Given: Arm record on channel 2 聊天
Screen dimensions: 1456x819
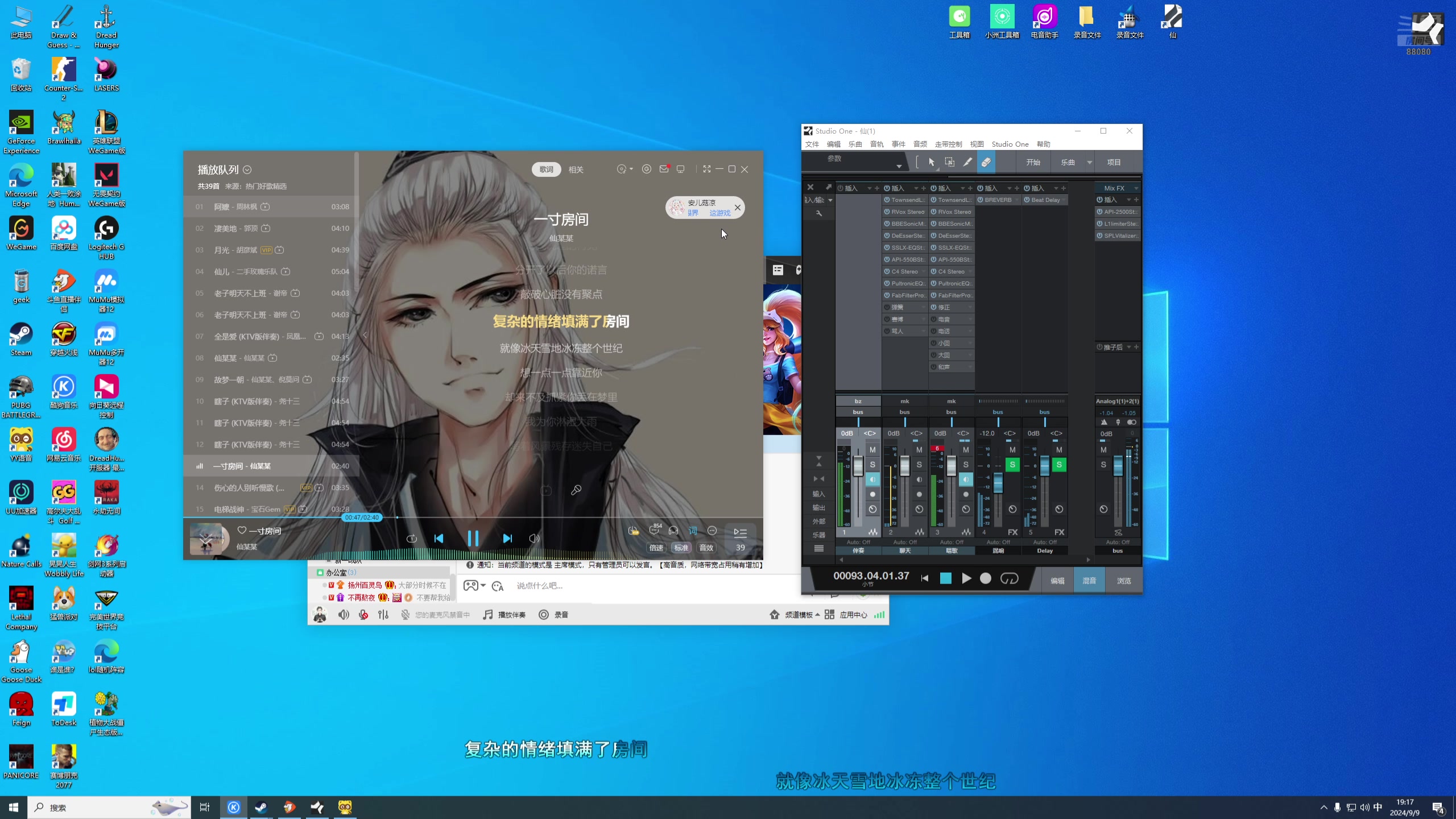Looking at the screenshot, I should click(919, 494).
